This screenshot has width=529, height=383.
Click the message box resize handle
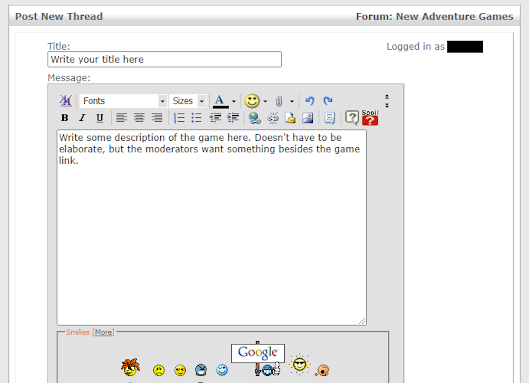(362, 321)
